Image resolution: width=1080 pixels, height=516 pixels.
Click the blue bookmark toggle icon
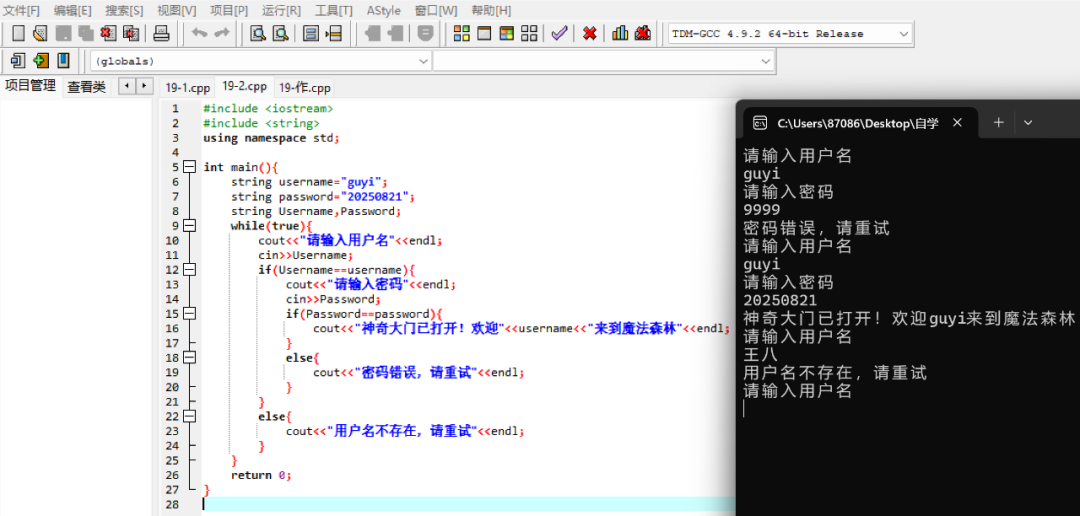63,60
